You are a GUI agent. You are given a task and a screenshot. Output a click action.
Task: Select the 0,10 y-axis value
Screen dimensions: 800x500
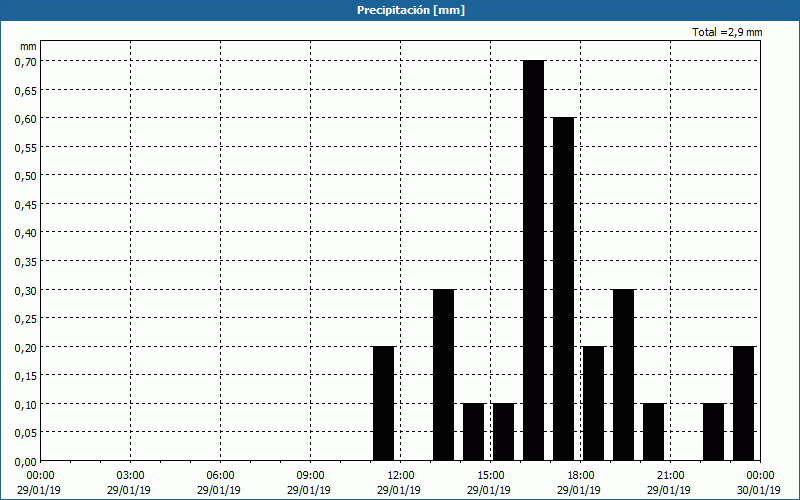pyautogui.click(x=26, y=405)
